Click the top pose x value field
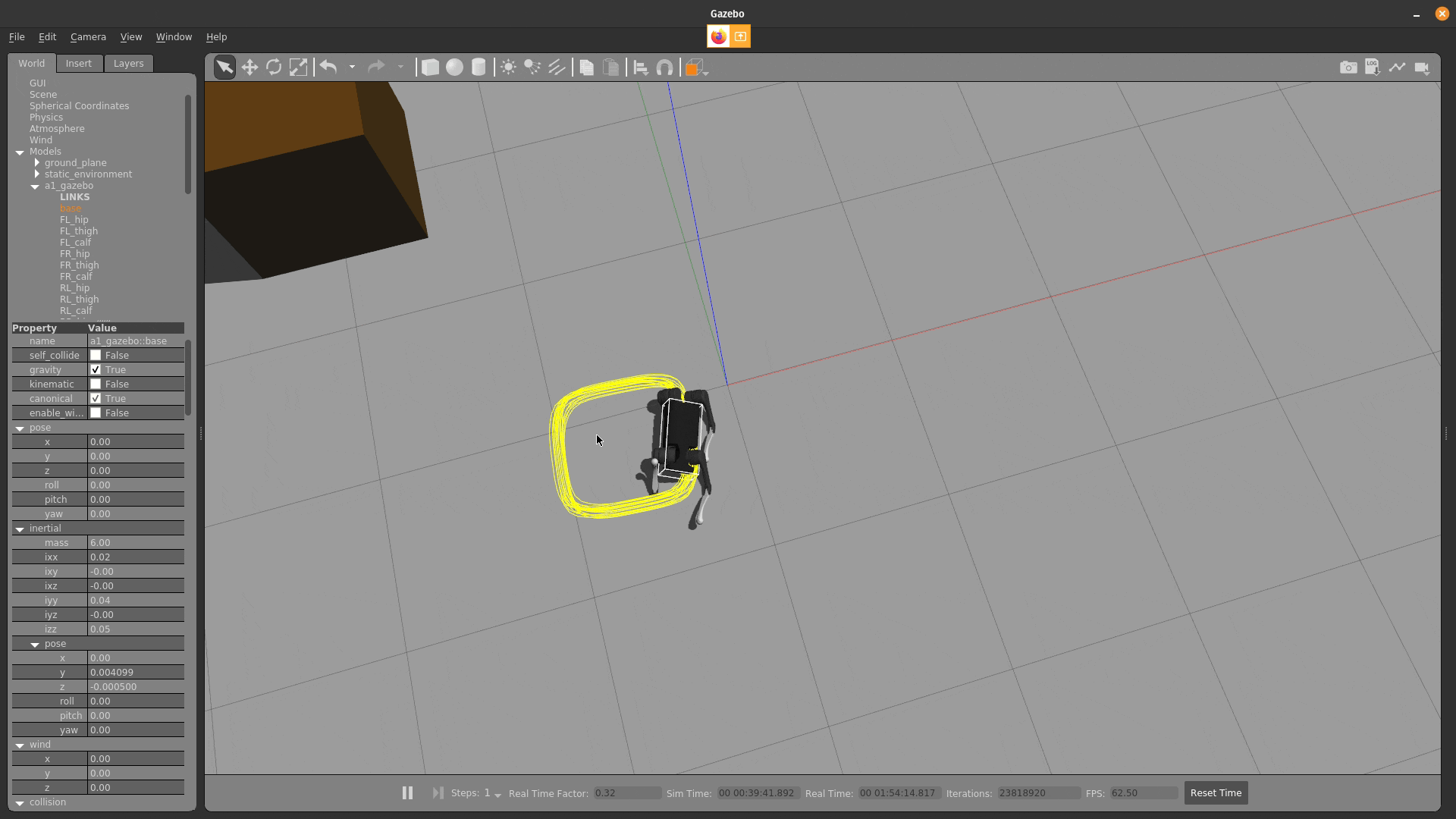This screenshot has height=819, width=1456. [136, 441]
